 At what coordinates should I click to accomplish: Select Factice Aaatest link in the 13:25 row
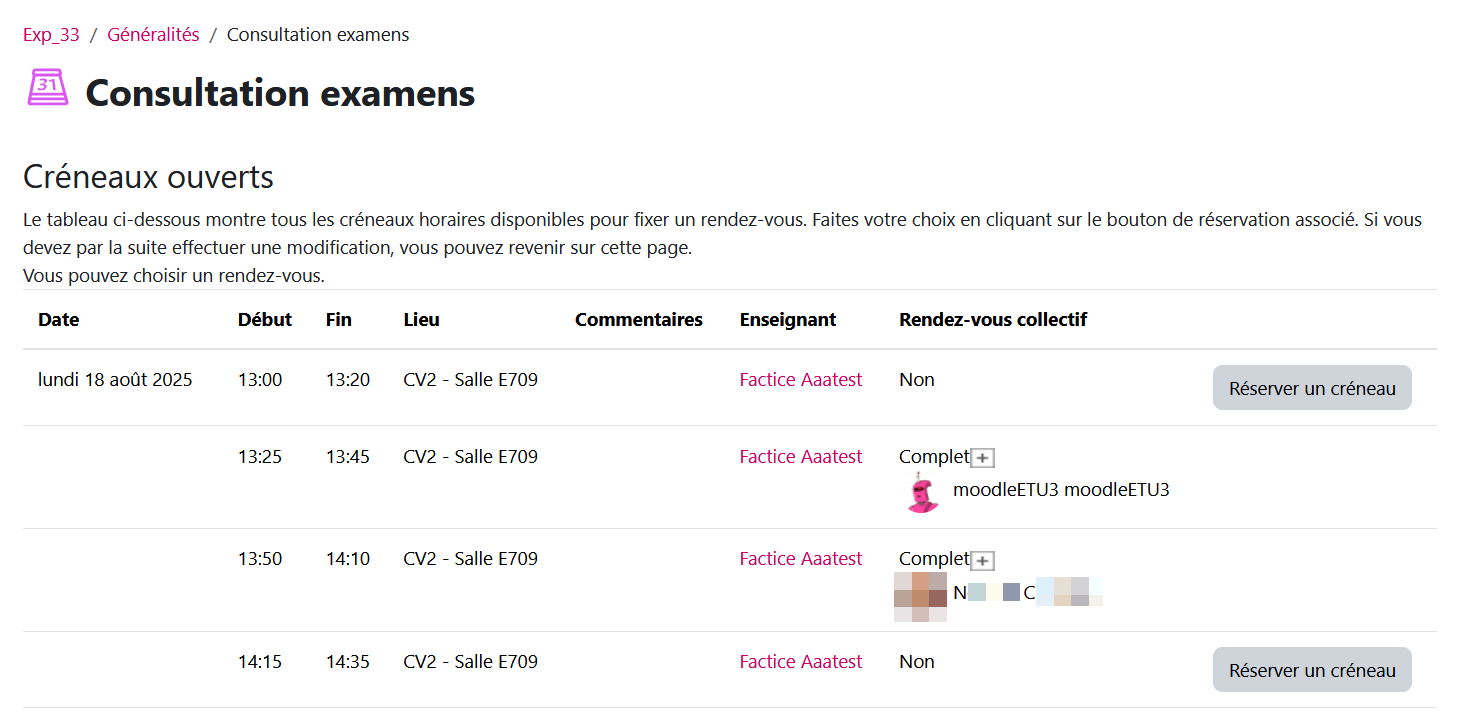[800, 457]
